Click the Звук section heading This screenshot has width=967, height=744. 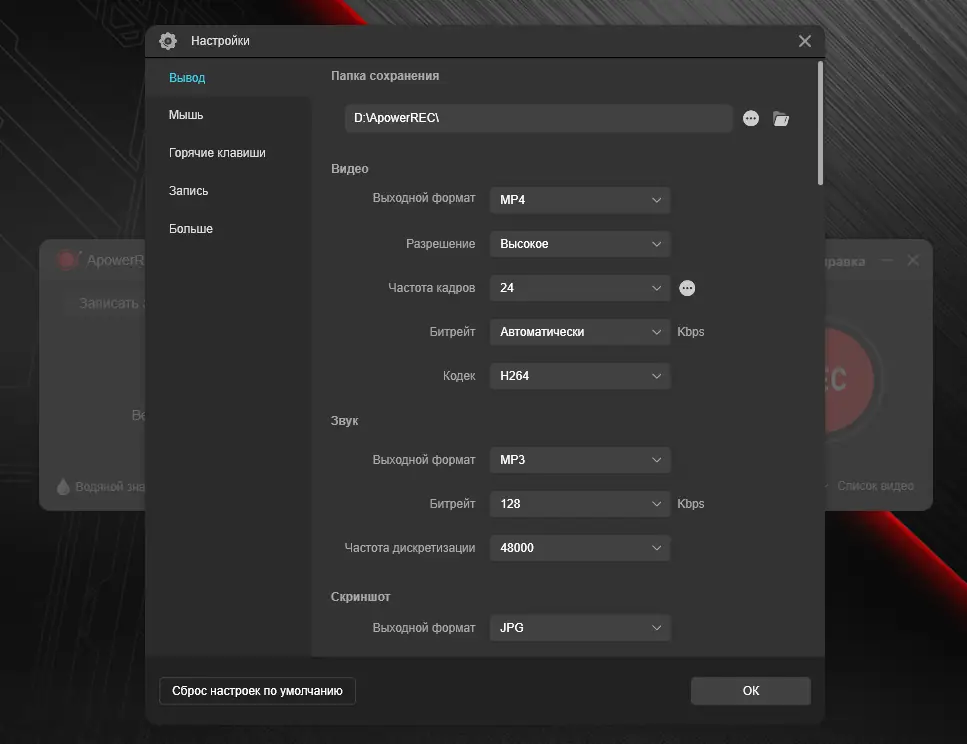coord(344,421)
